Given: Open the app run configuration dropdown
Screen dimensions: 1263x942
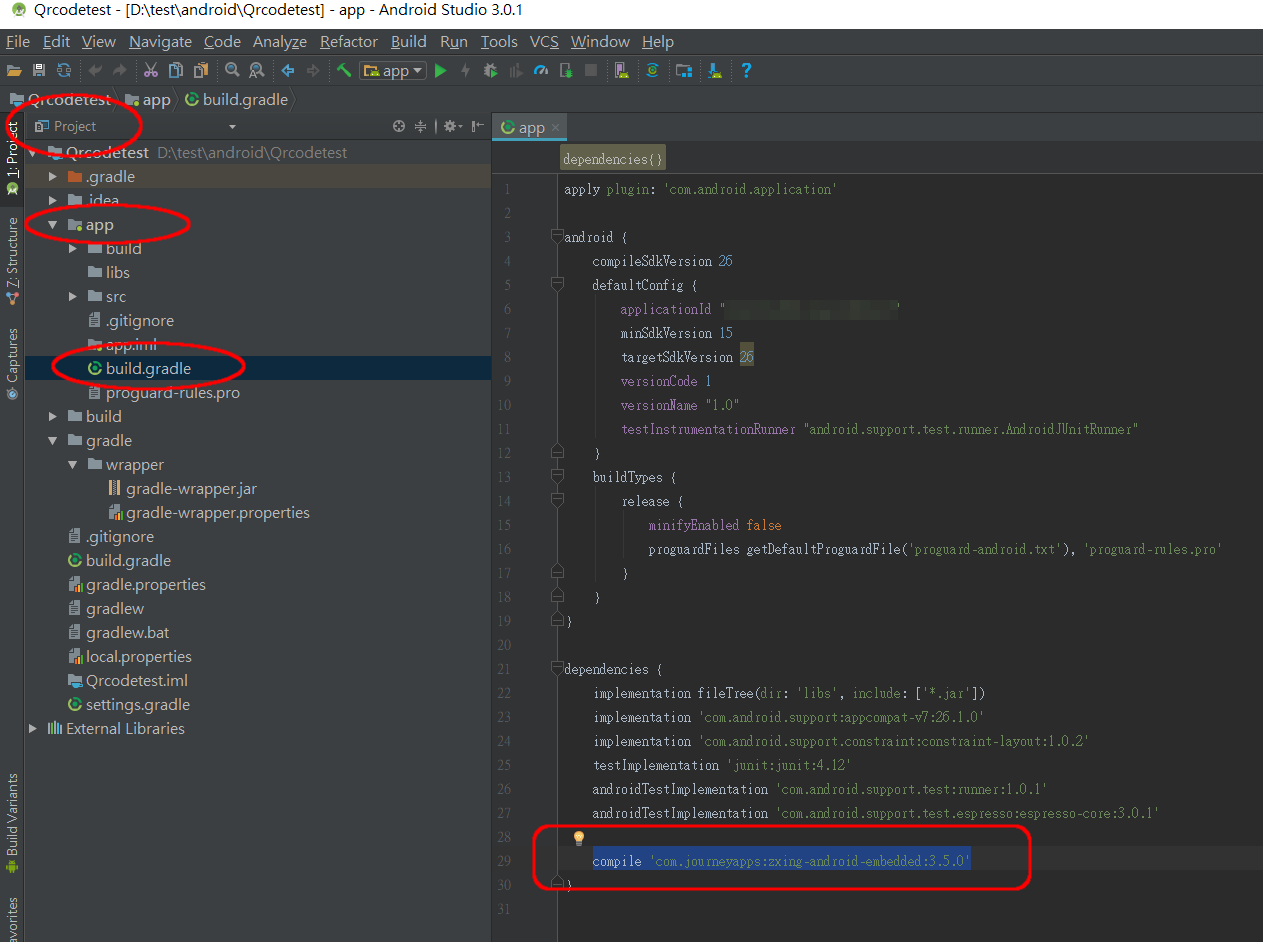Looking at the screenshot, I should pos(393,70).
